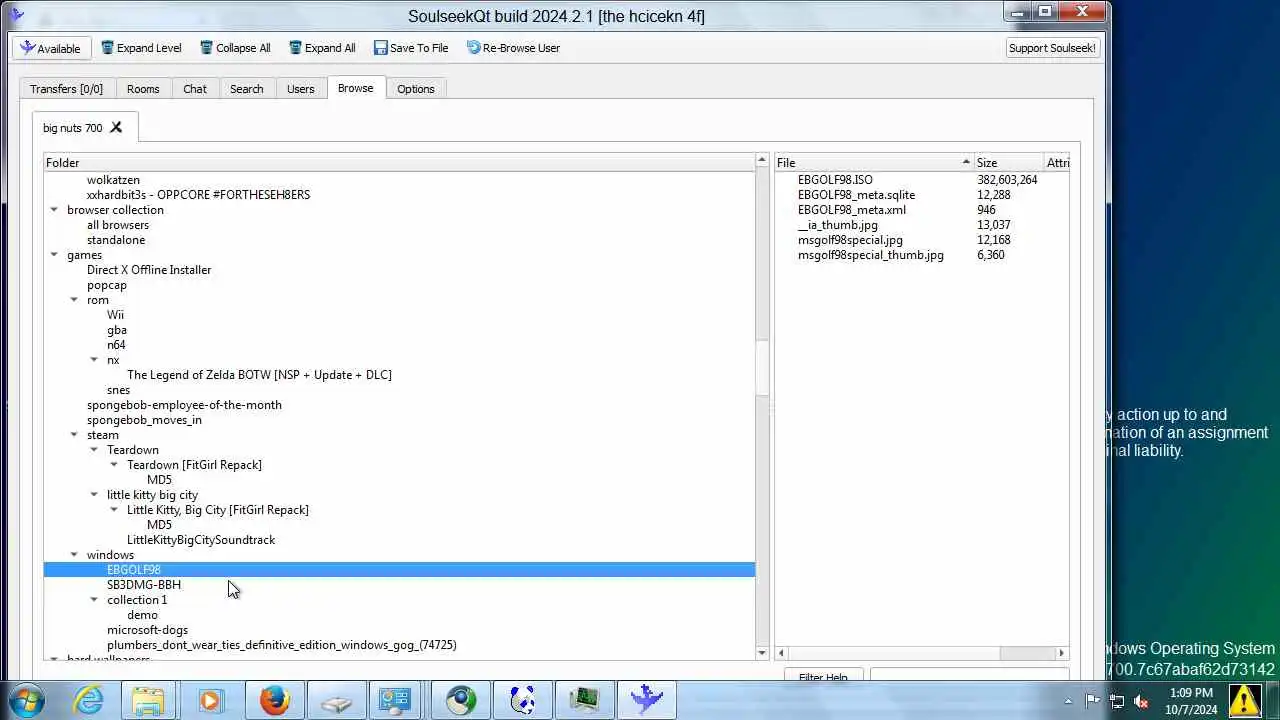Collapse the nx folder
1280x720 pixels.
click(94, 360)
